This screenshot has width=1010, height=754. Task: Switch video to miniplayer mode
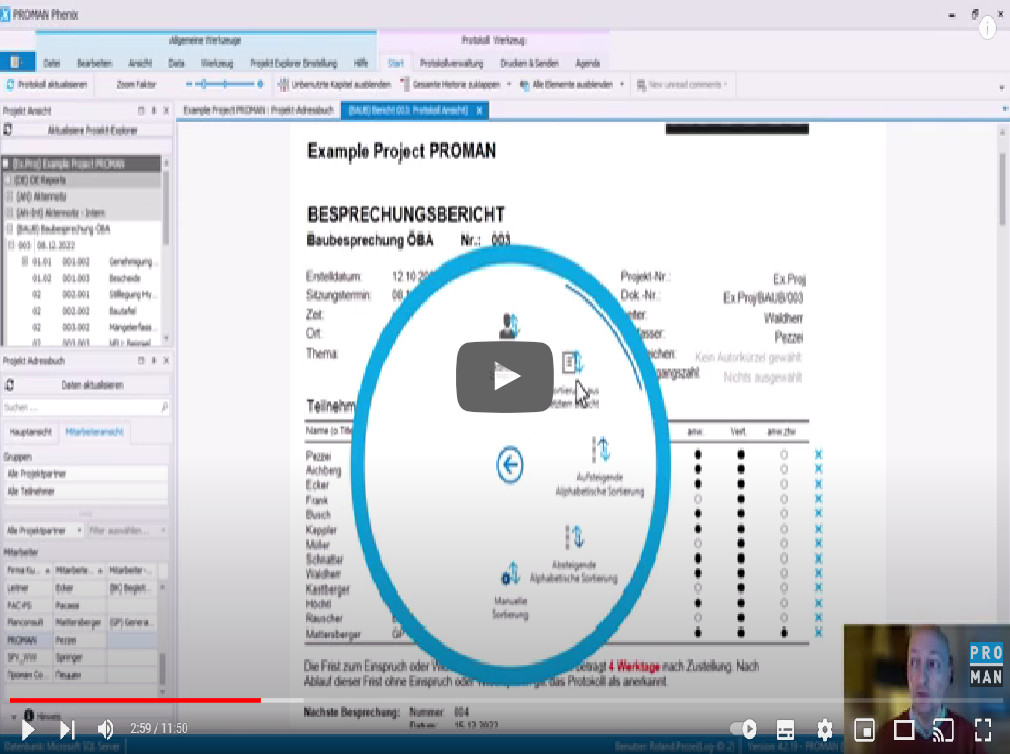[x=864, y=730]
